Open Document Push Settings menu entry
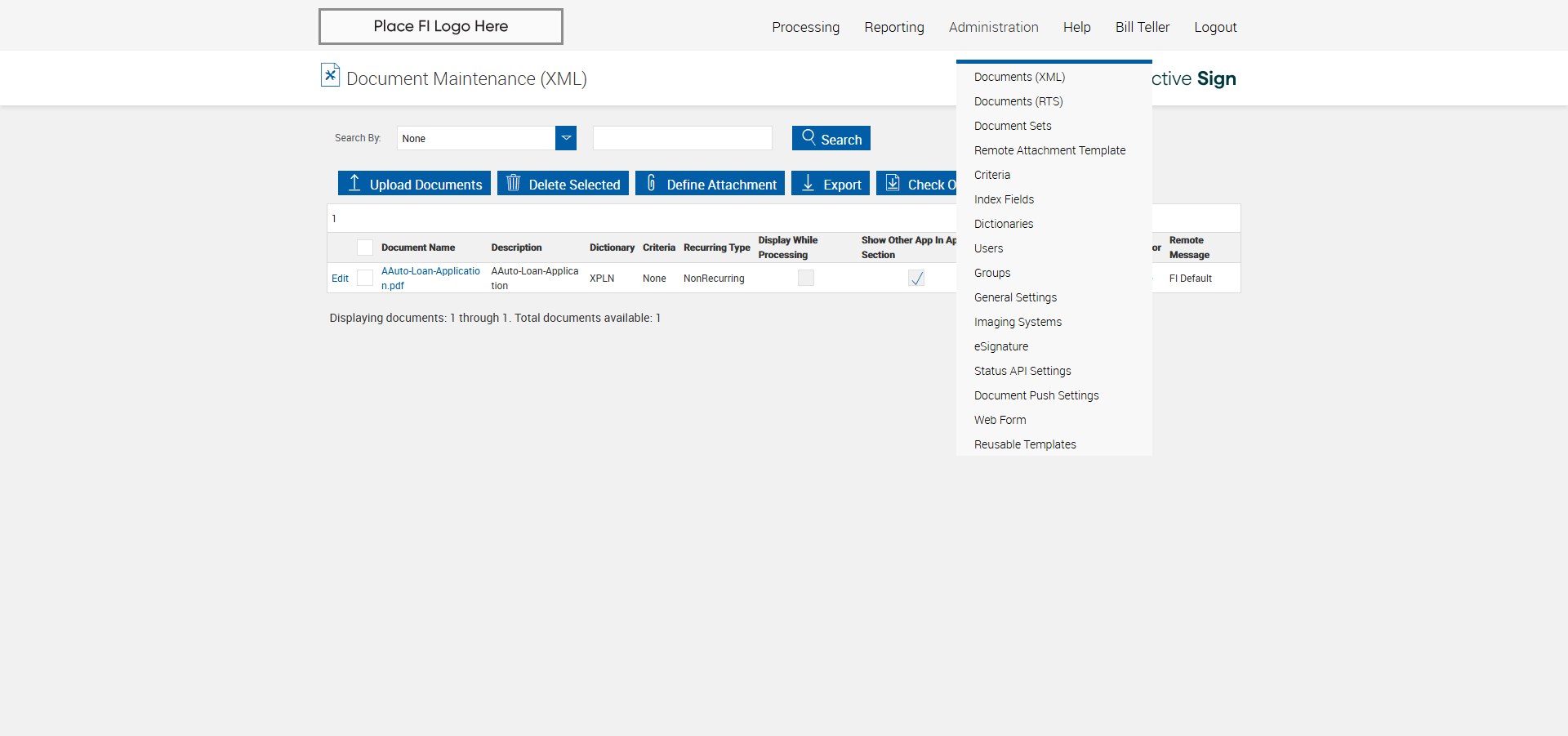Image resolution: width=1568 pixels, height=736 pixels. (x=1036, y=395)
